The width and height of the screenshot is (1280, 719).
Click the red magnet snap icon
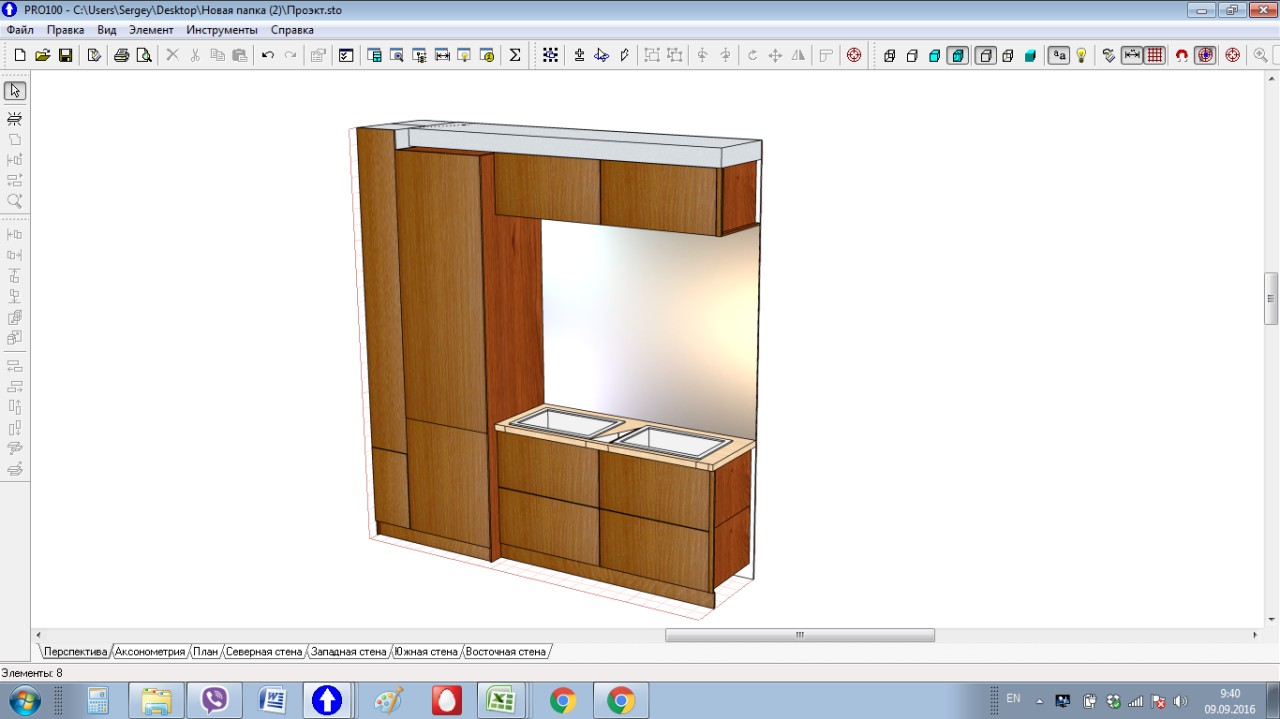coord(1182,55)
